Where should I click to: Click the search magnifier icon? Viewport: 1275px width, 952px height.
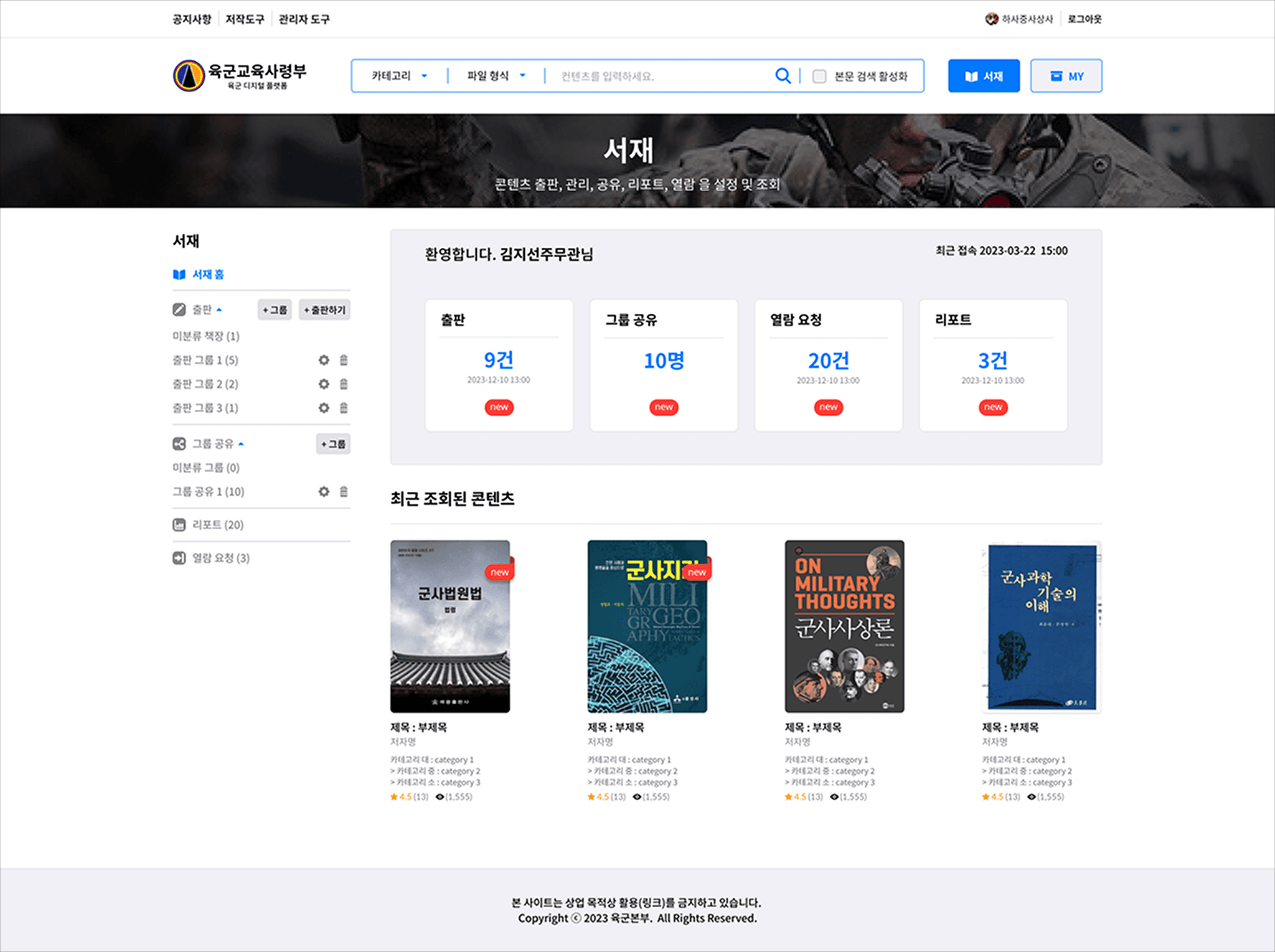(783, 76)
